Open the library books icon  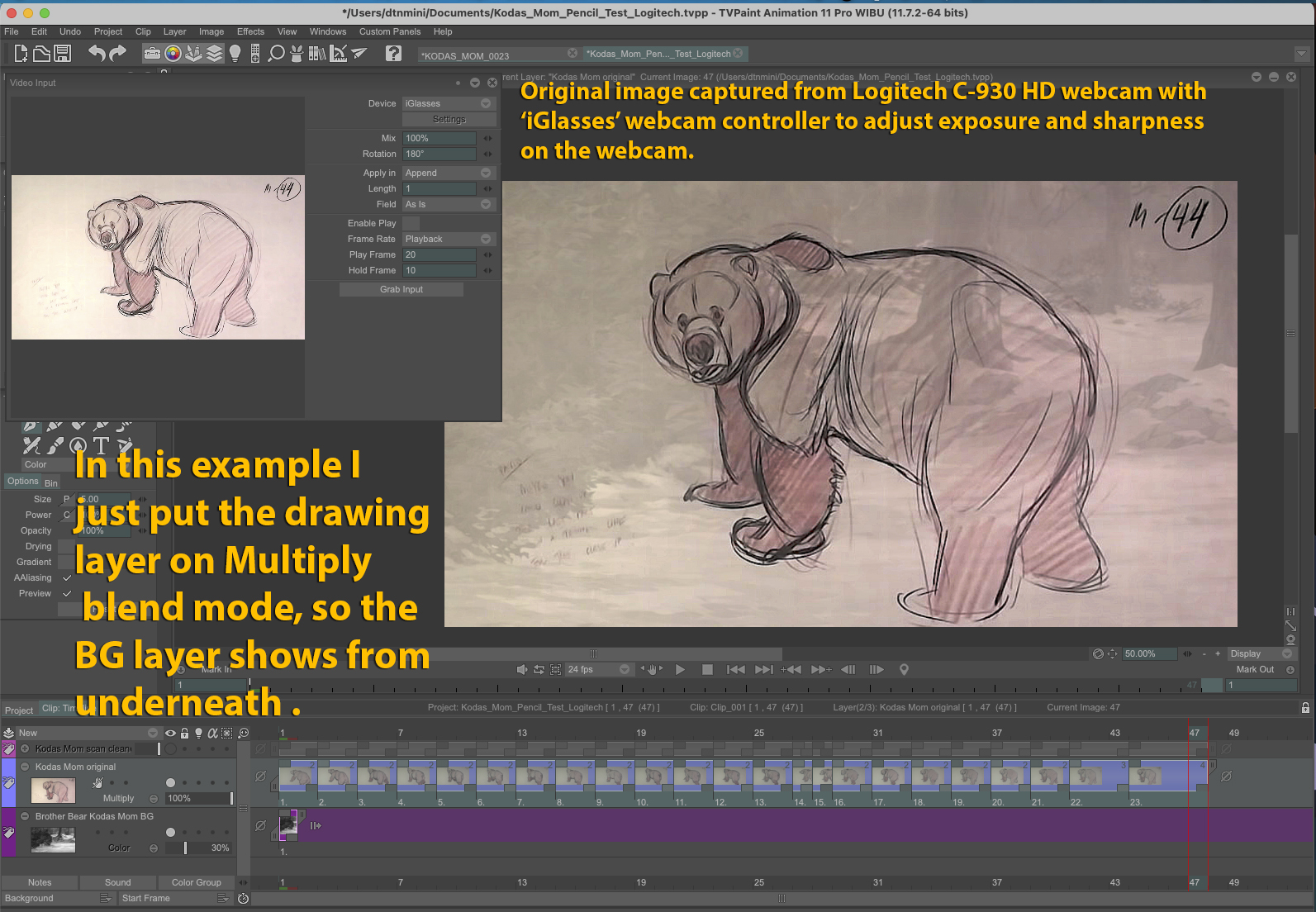coord(317,54)
